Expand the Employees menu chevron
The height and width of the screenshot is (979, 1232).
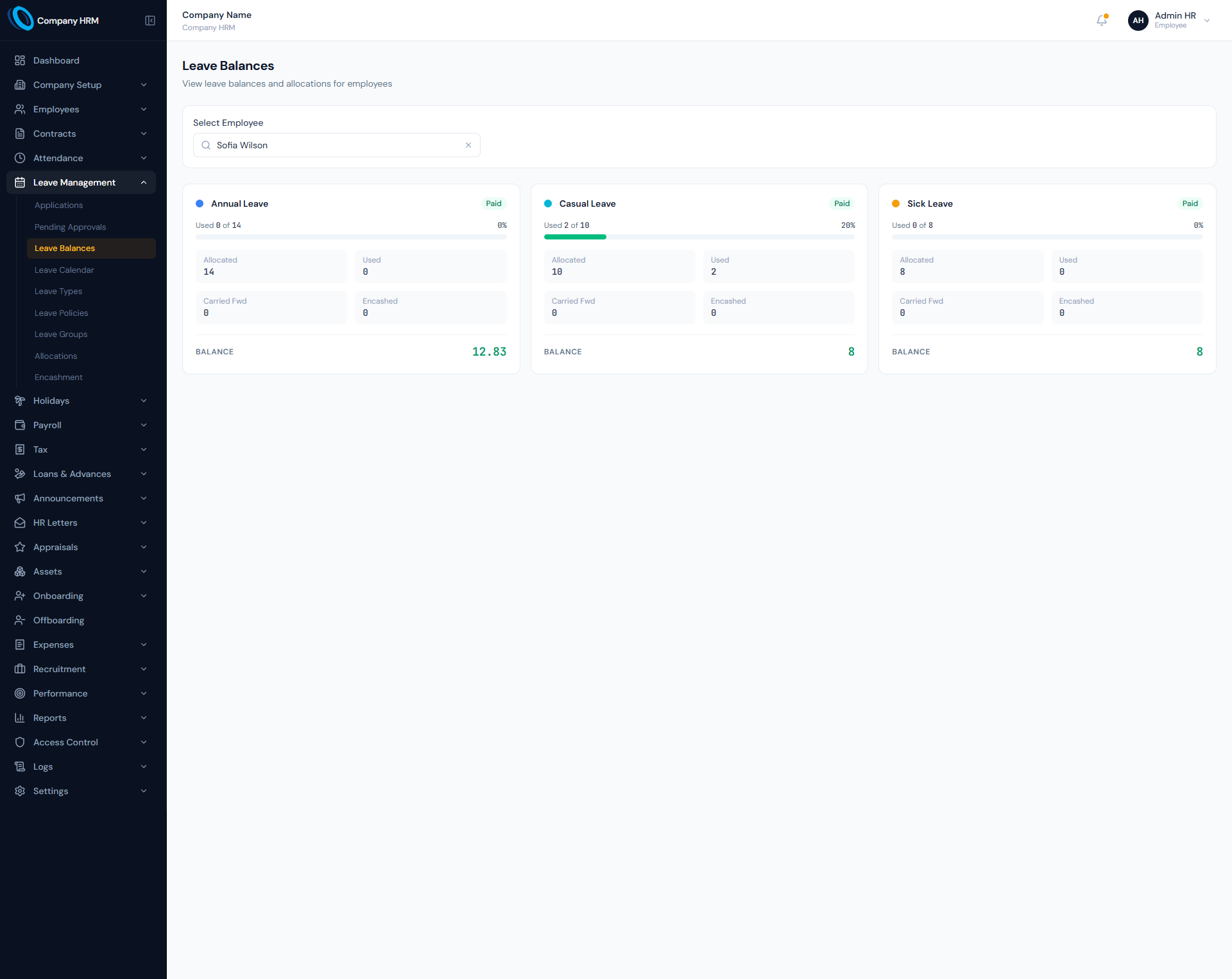[144, 109]
